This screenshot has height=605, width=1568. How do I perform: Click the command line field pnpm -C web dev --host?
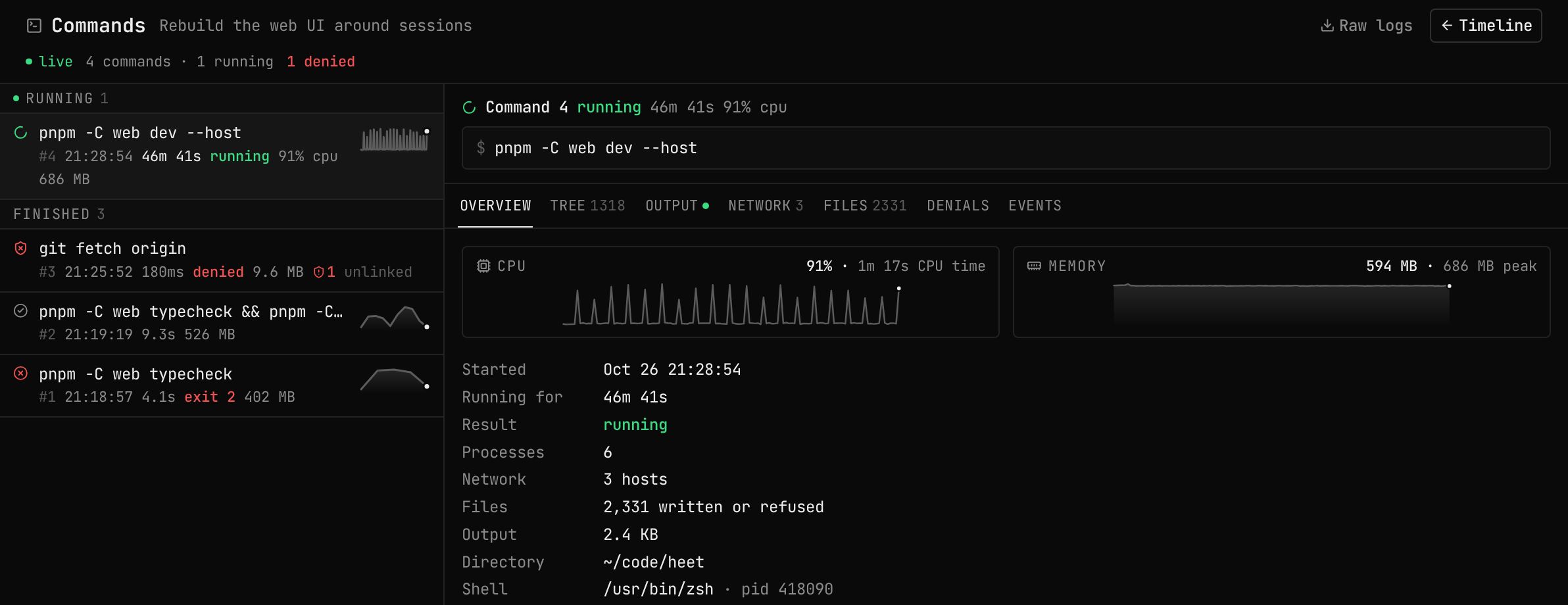coord(1006,148)
